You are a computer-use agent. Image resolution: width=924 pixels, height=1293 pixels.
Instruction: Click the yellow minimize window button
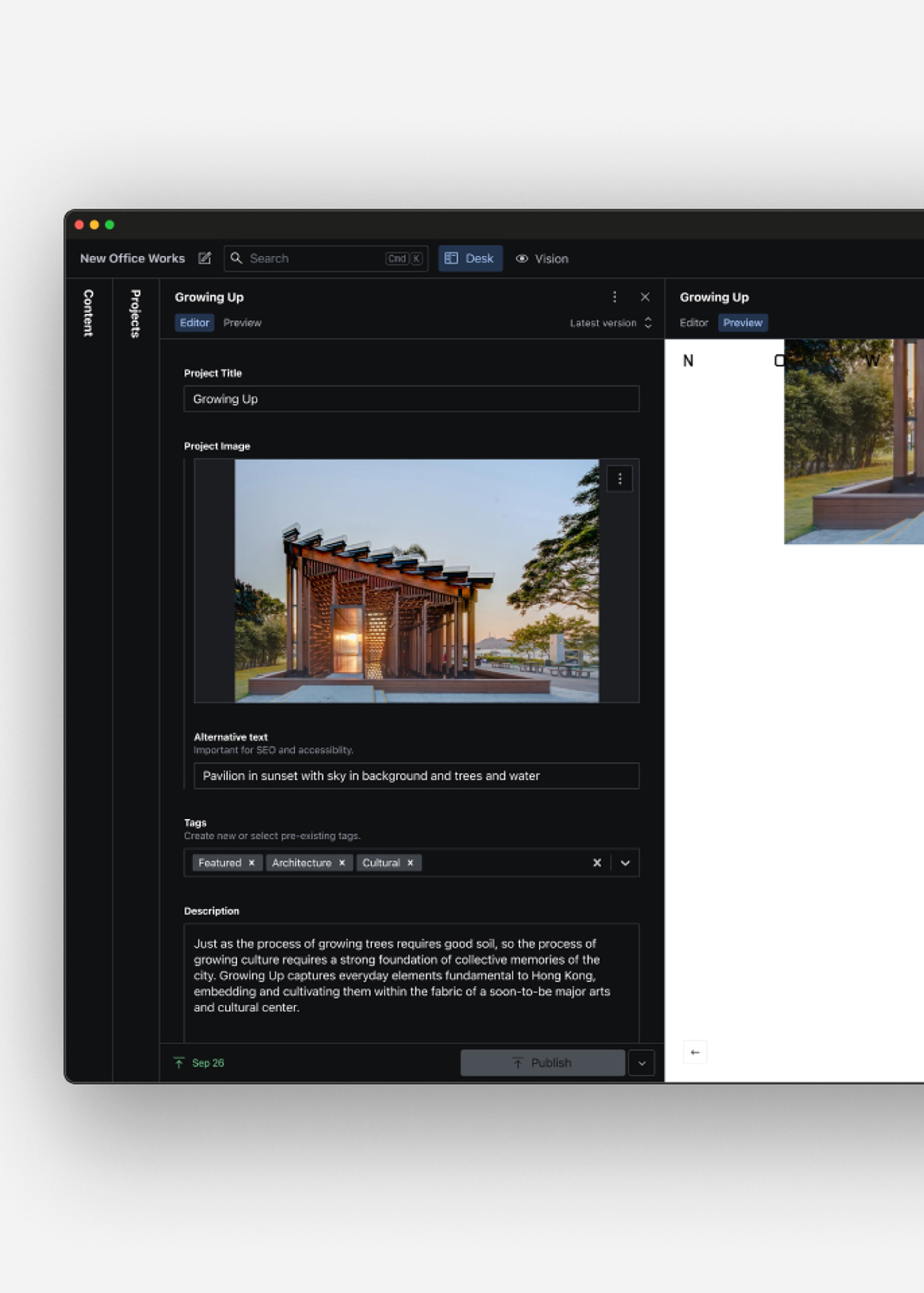click(95, 225)
